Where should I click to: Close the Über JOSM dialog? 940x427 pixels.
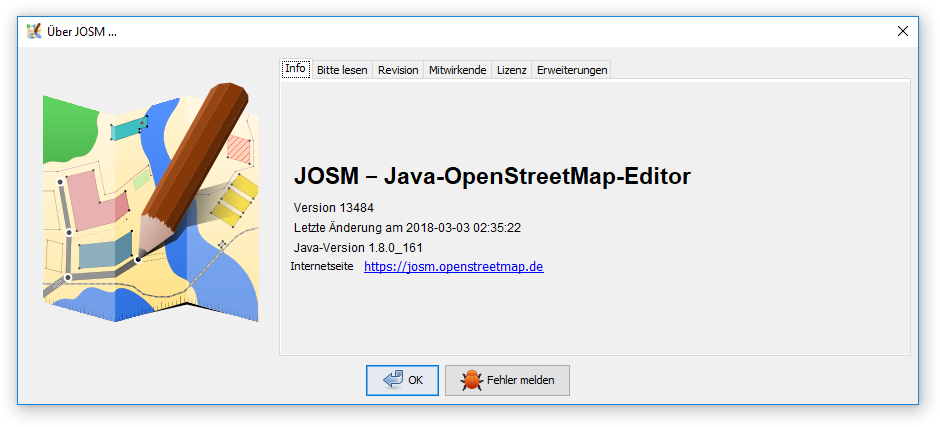pos(902,32)
